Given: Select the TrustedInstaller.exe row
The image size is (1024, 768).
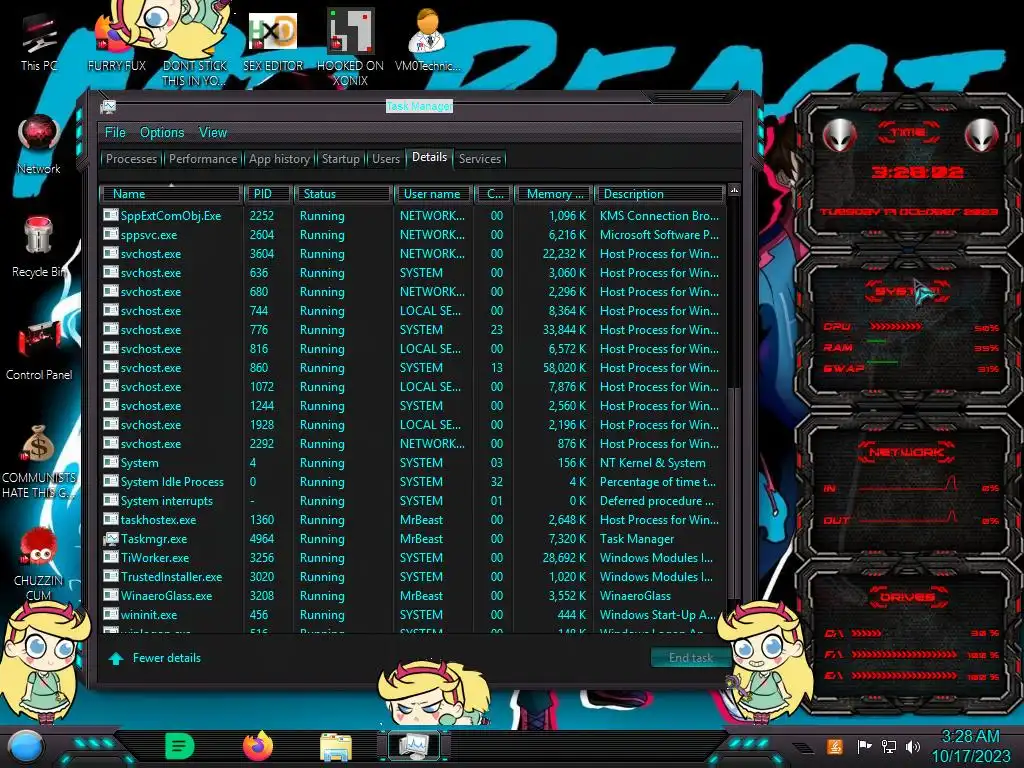Looking at the screenshot, I should 413,577.
